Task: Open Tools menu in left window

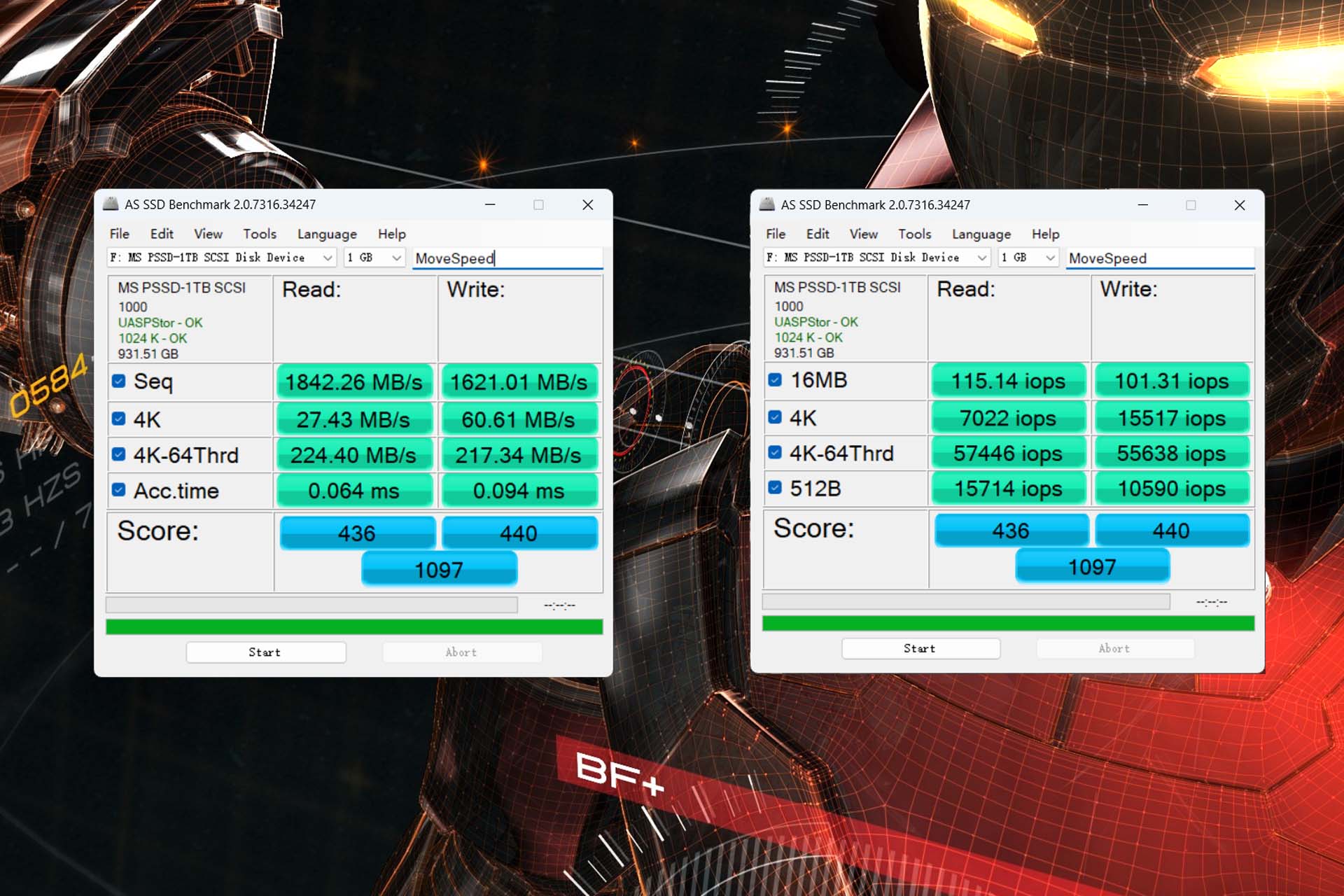Action: coord(260,234)
